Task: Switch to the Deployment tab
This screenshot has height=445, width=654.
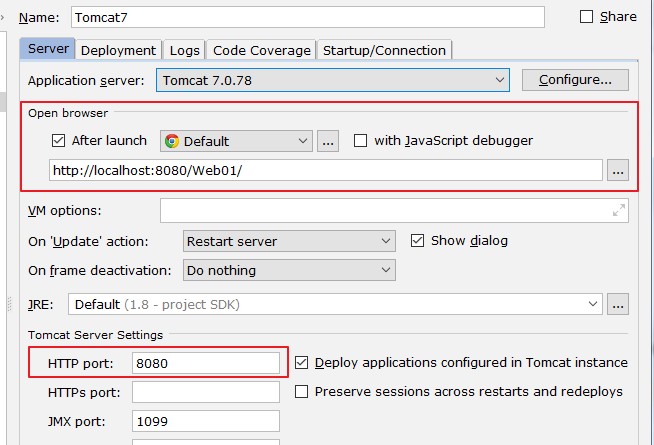Action: pyautogui.click(x=118, y=50)
